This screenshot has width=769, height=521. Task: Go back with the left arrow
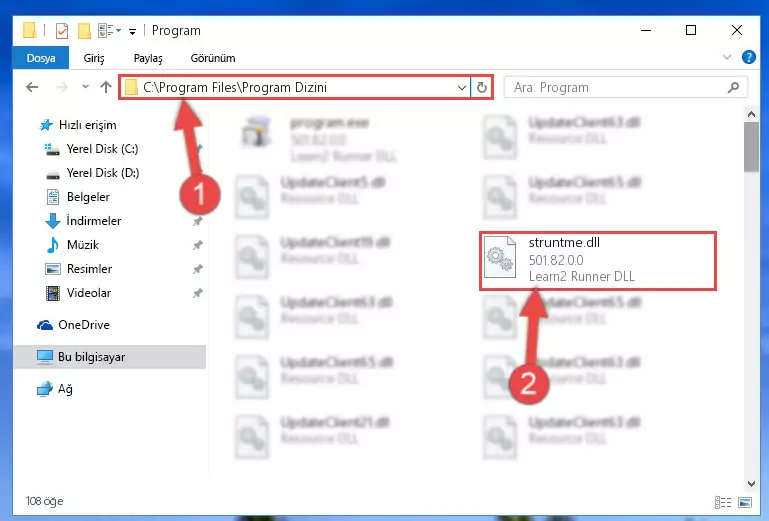[32, 87]
